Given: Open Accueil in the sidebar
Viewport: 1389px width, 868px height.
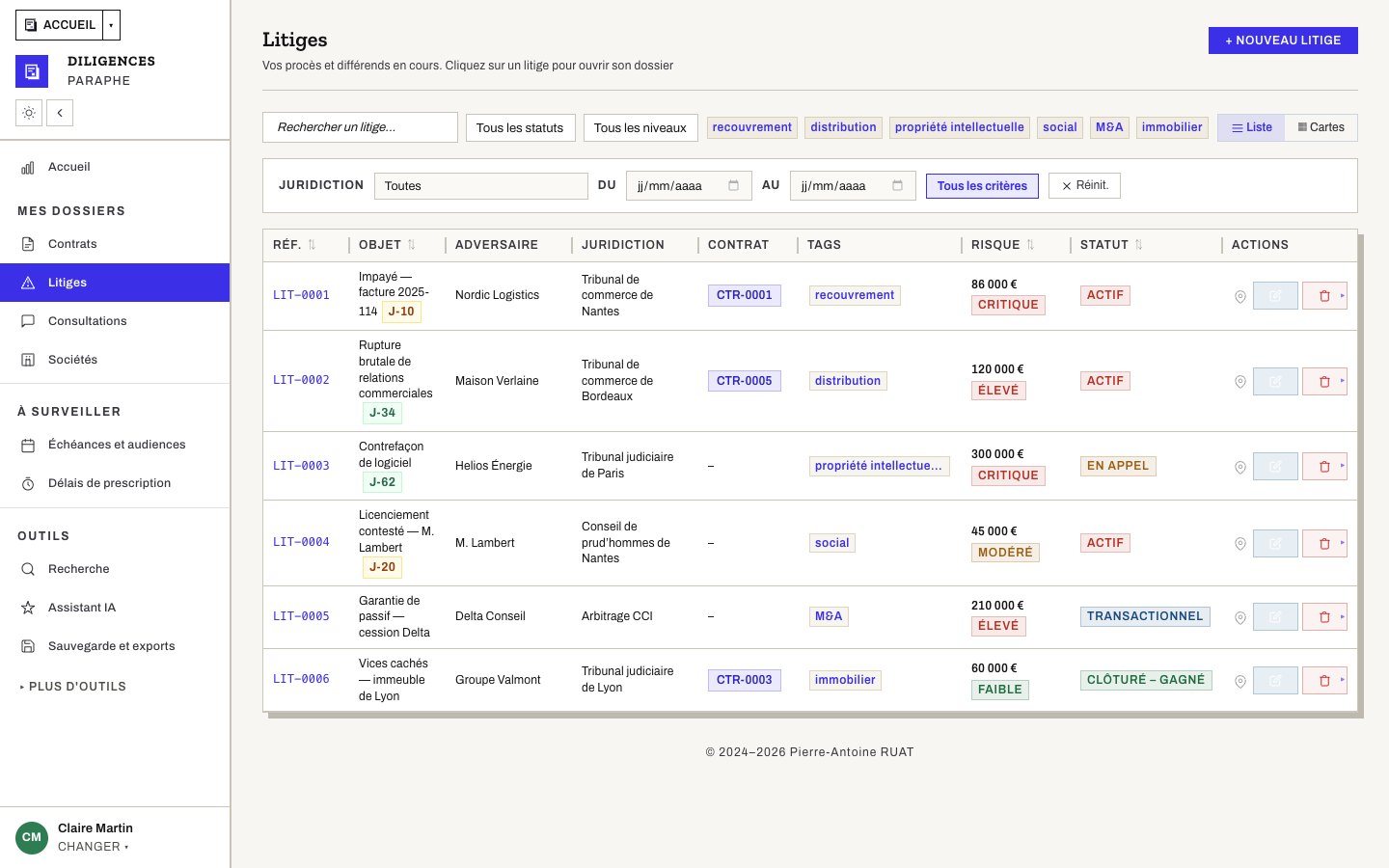Looking at the screenshot, I should [115, 167].
